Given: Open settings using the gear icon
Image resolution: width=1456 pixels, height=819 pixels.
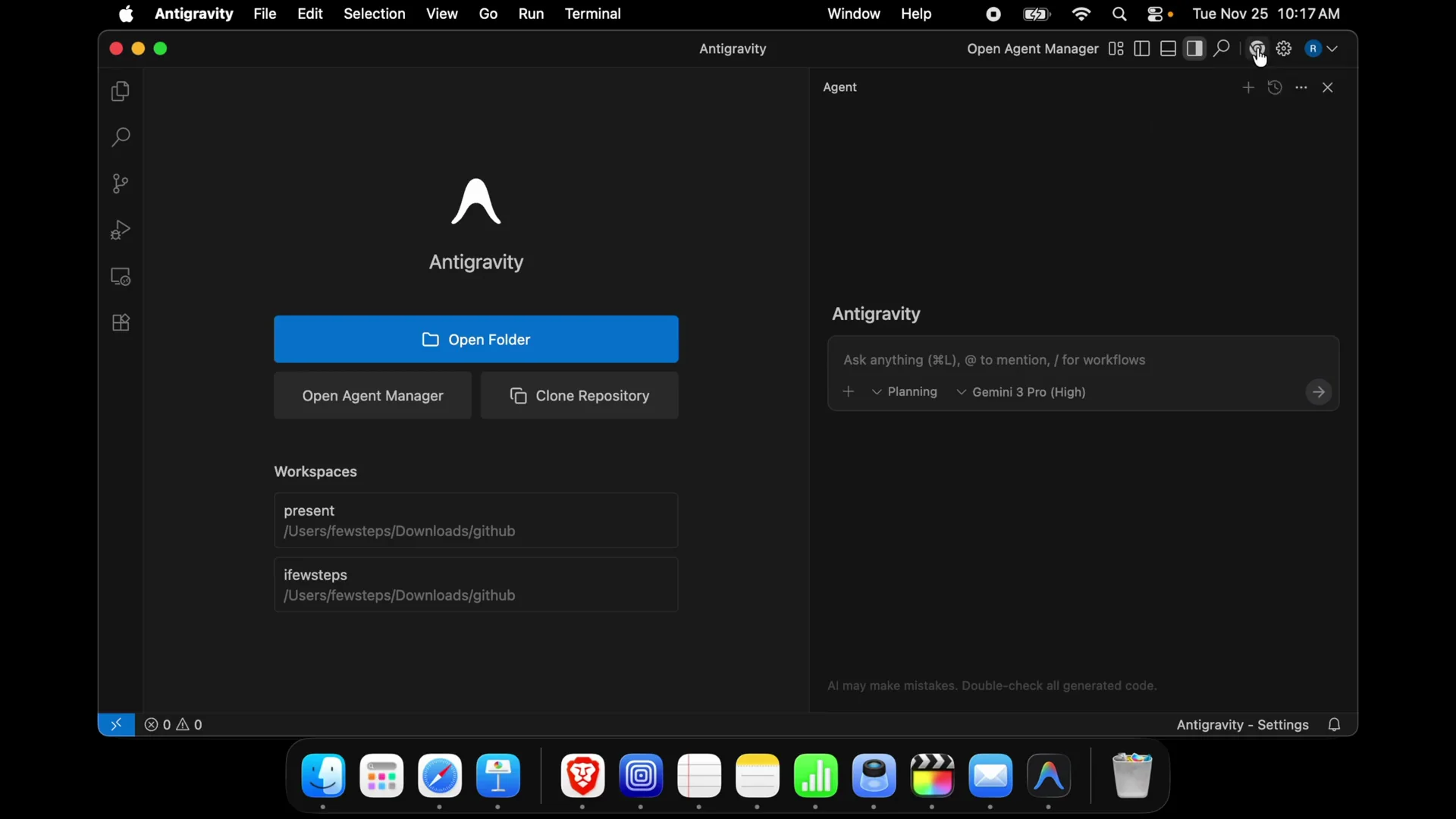Looking at the screenshot, I should 1285,49.
